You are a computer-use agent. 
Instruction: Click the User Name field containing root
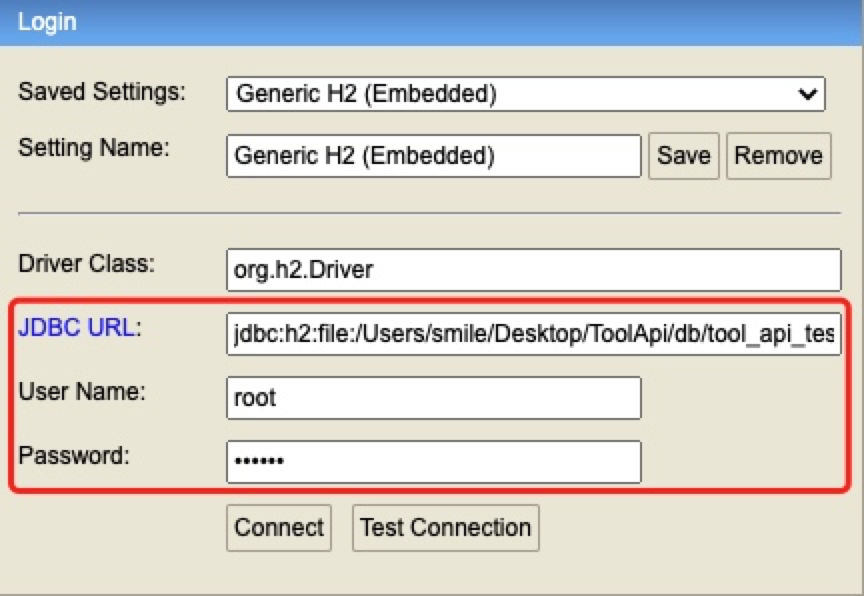tap(433, 398)
